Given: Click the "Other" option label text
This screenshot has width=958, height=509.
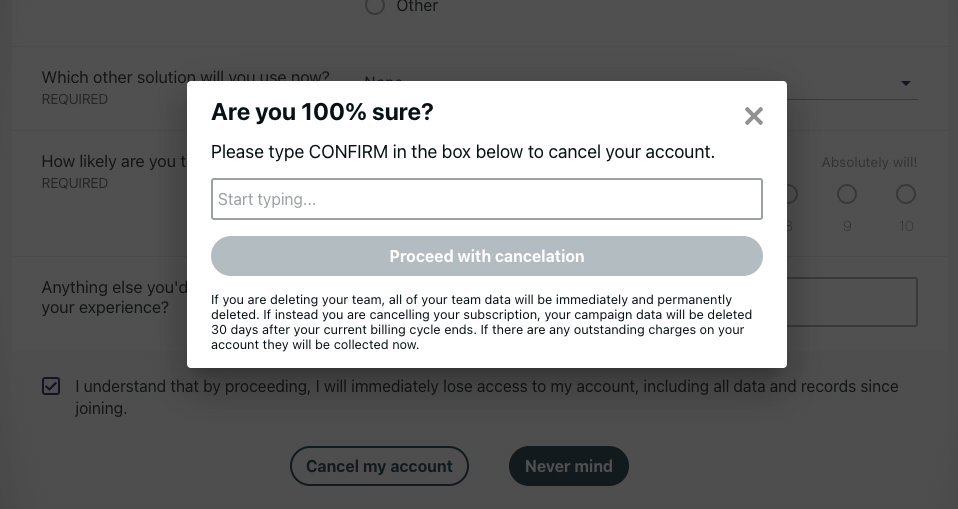Looking at the screenshot, I should 417,7.
